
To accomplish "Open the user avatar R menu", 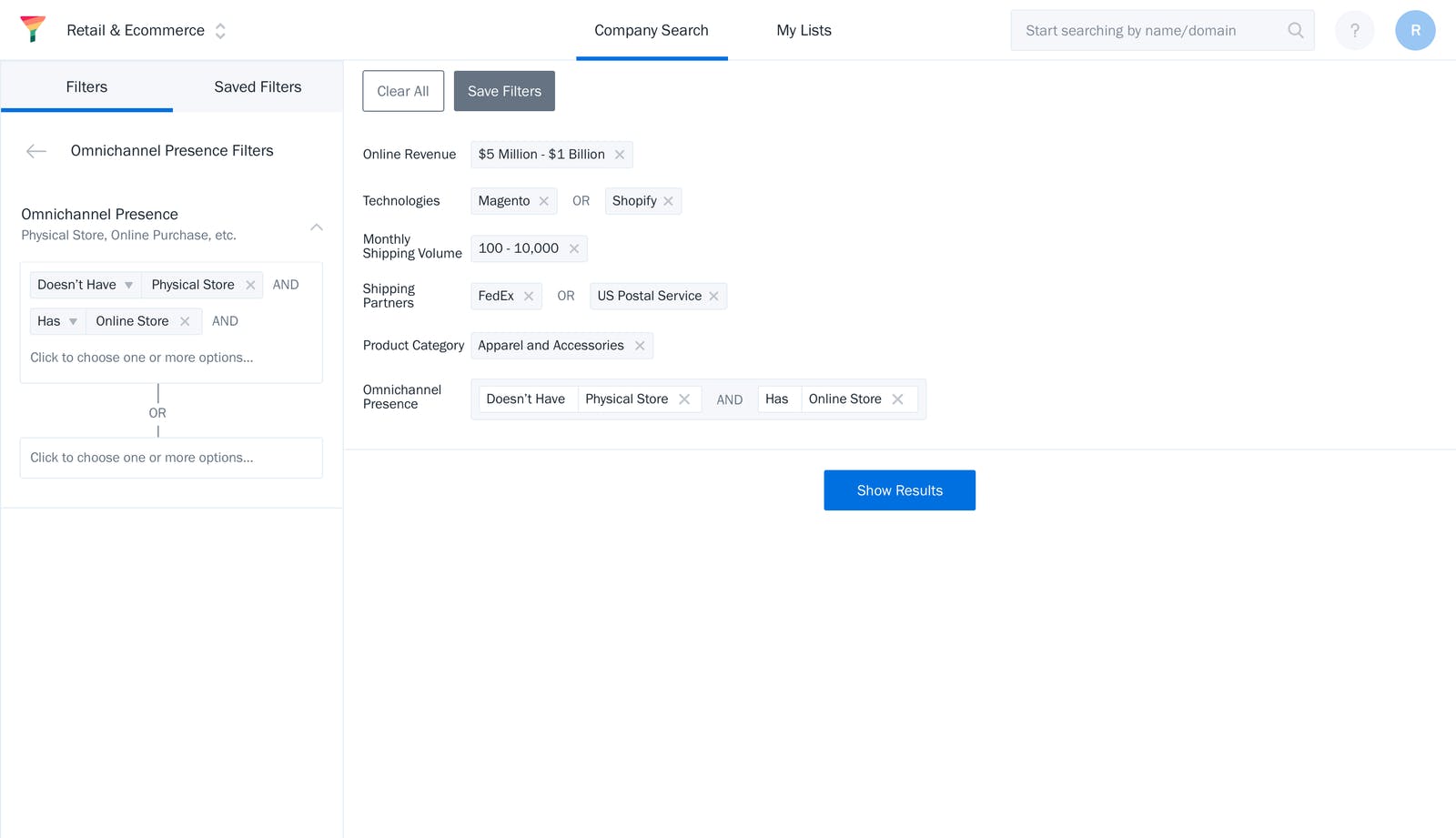I will tap(1415, 30).
